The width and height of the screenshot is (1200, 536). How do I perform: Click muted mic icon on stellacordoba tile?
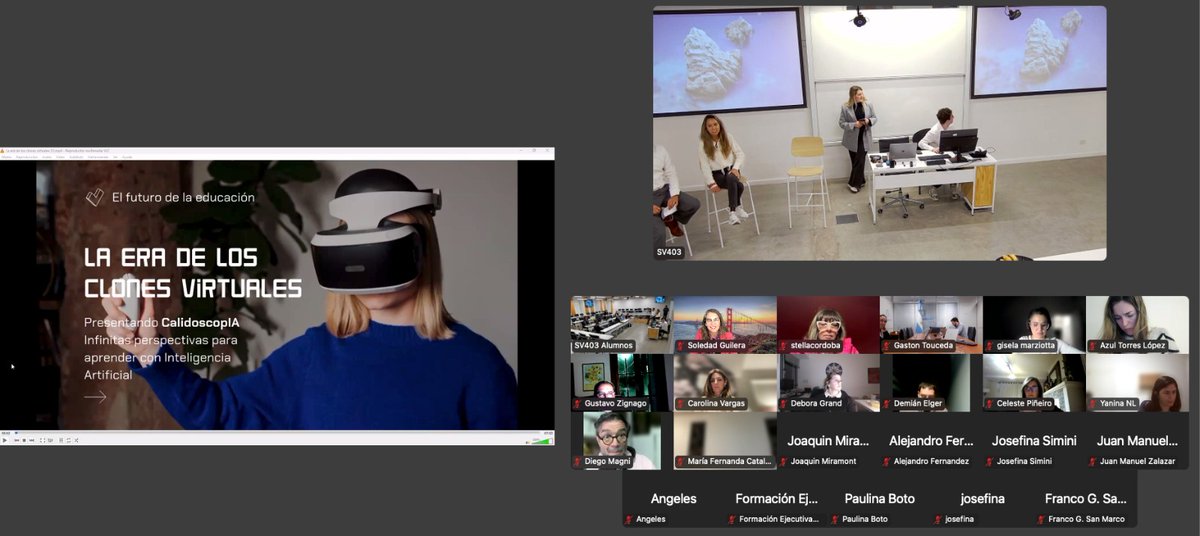(x=784, y=346)
